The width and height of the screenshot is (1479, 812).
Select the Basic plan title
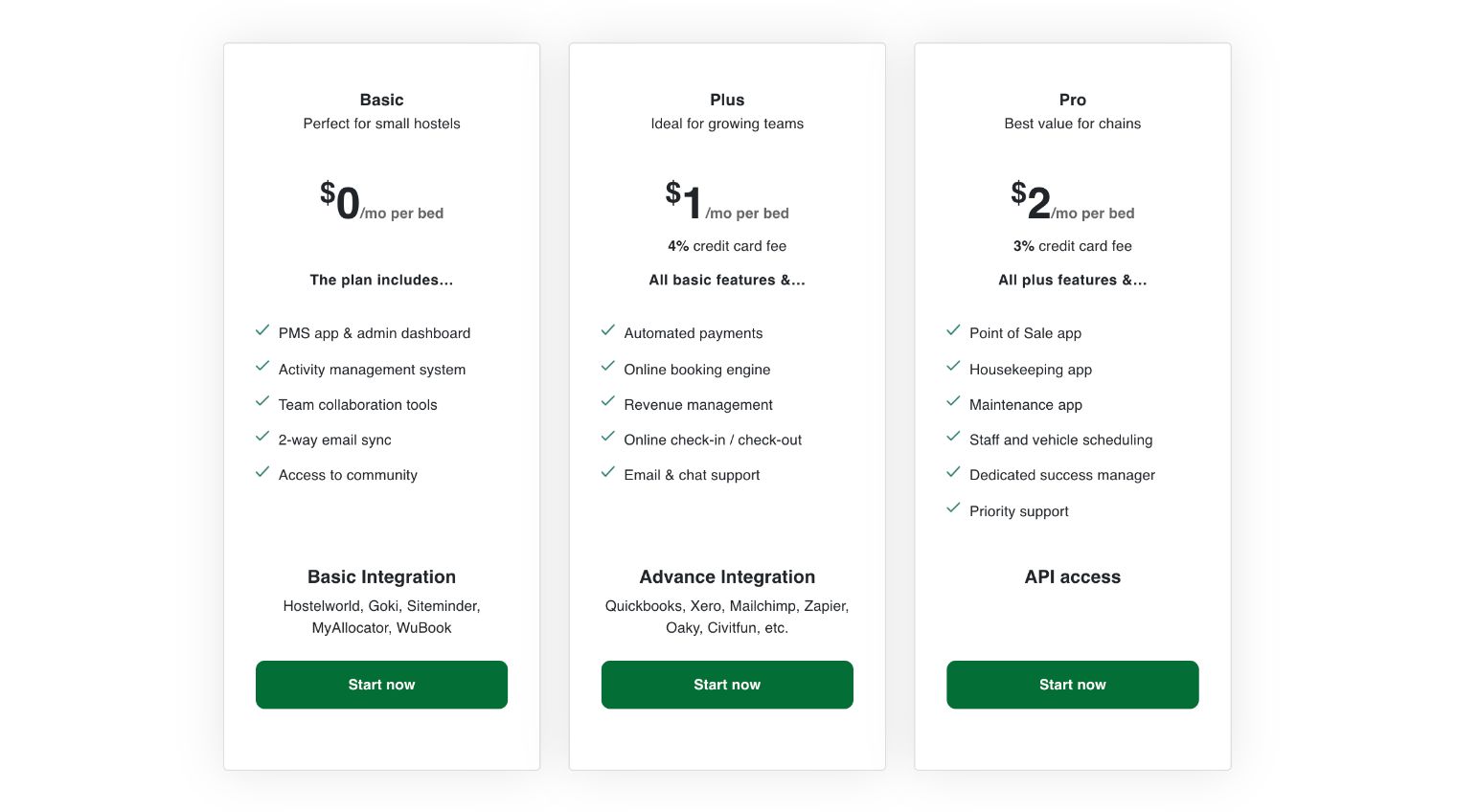(x=381, y=100)
